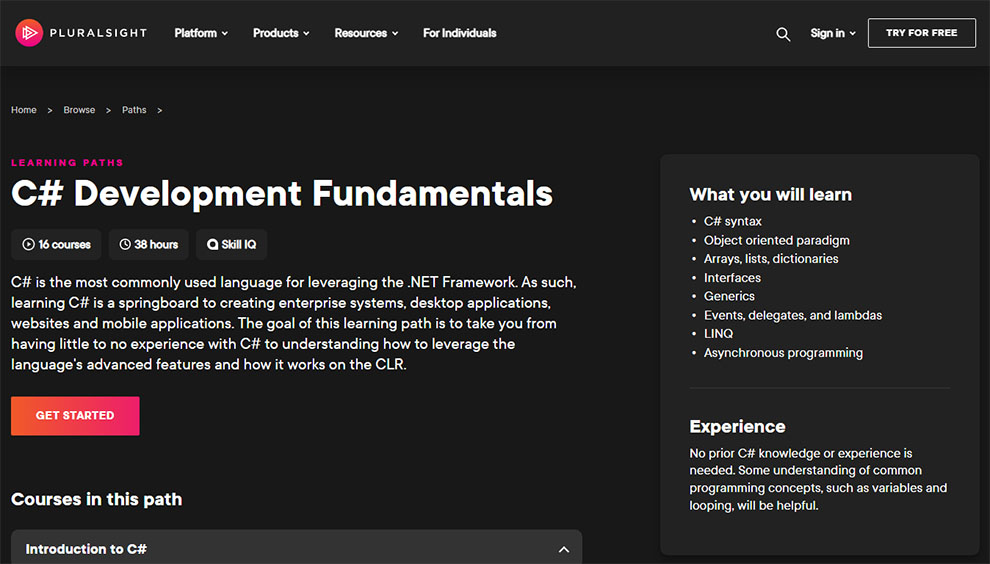Screen dimensions: 990x564
Task: Open the Paths breadcrumb link
Action: [134, 110]
